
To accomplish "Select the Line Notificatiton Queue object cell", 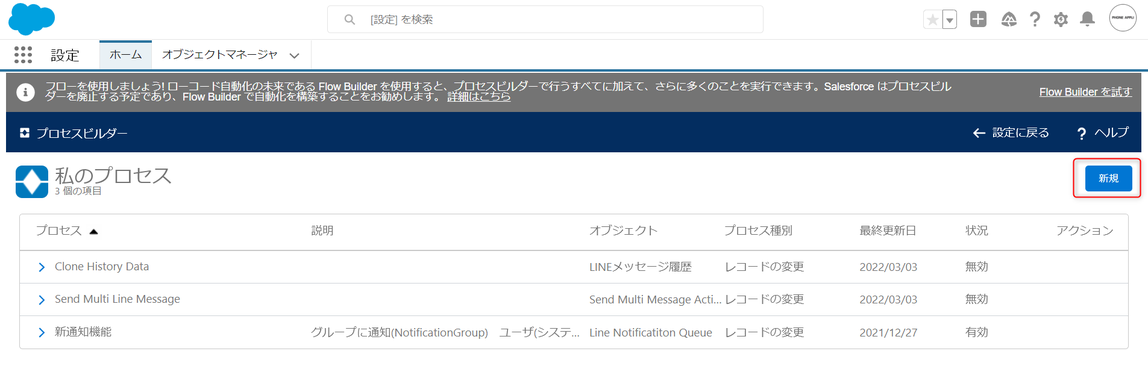I will point(651,332).
